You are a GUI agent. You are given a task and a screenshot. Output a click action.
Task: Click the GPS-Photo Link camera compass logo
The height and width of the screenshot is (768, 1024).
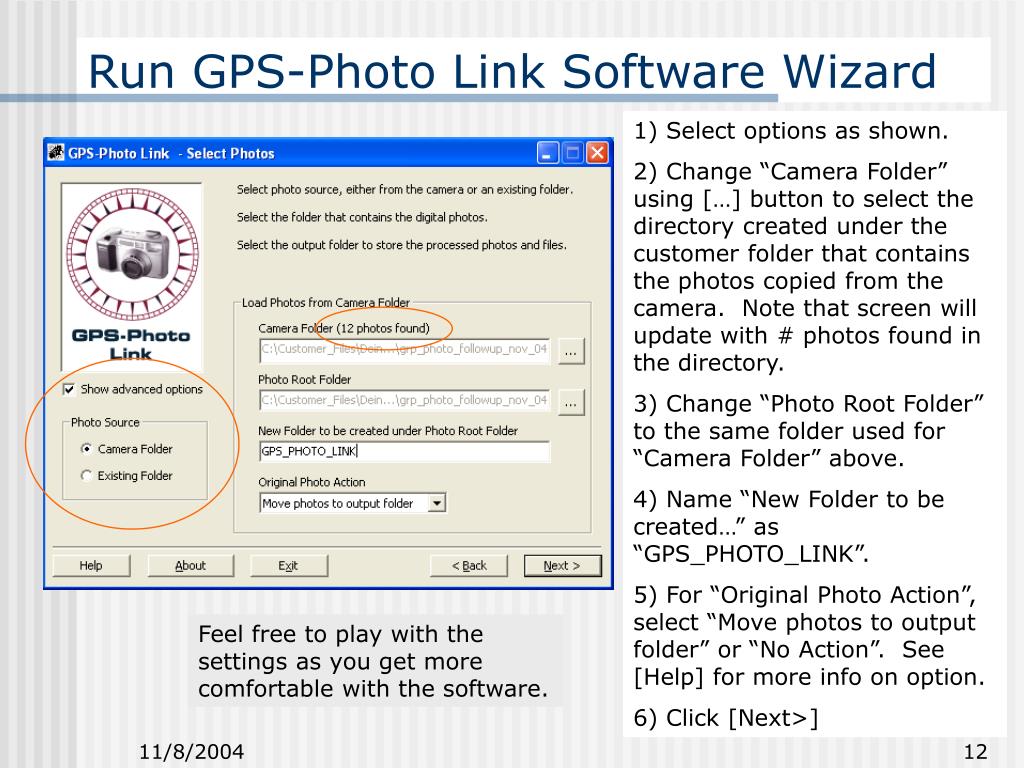coord(133,255)
